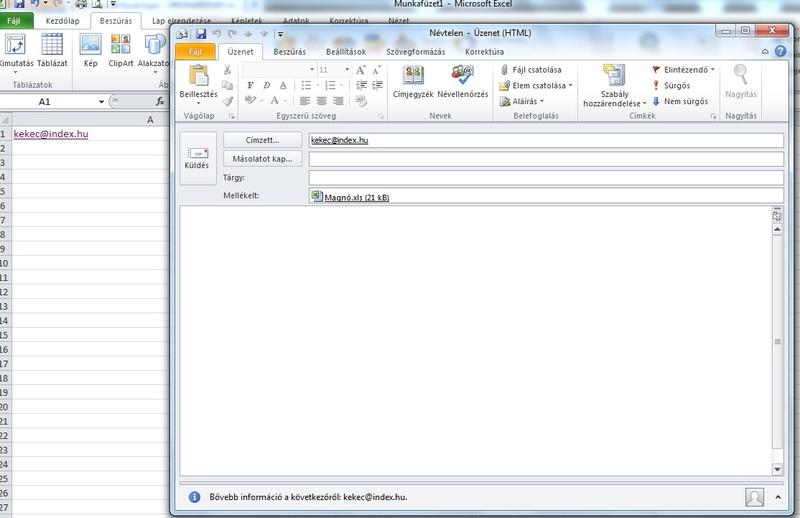
Task: Click the Másolatot kap... button
Action: 262,159
